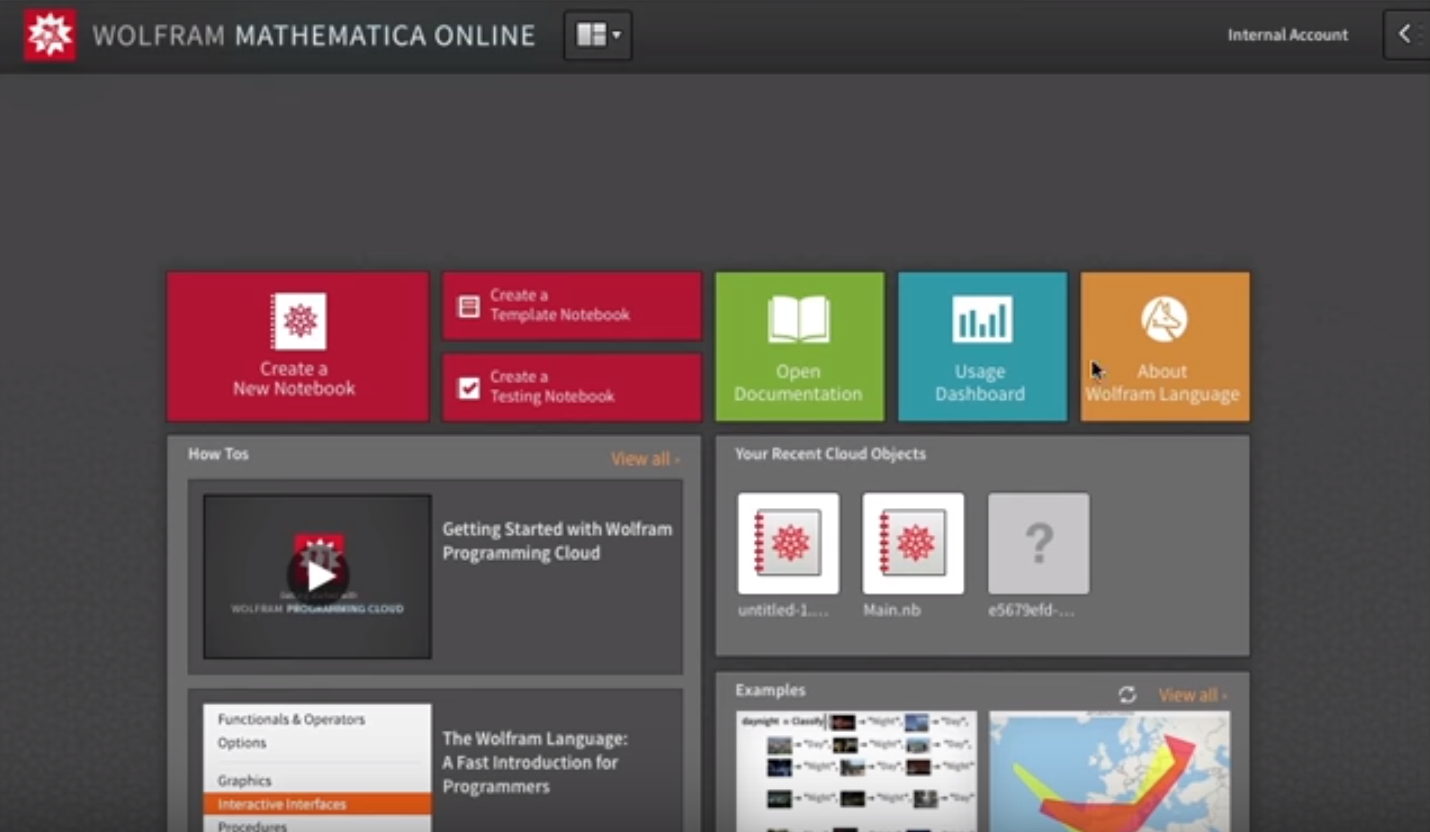
Task: Open the daynight Classify example thumbnail
Action: tap(856, 771)
